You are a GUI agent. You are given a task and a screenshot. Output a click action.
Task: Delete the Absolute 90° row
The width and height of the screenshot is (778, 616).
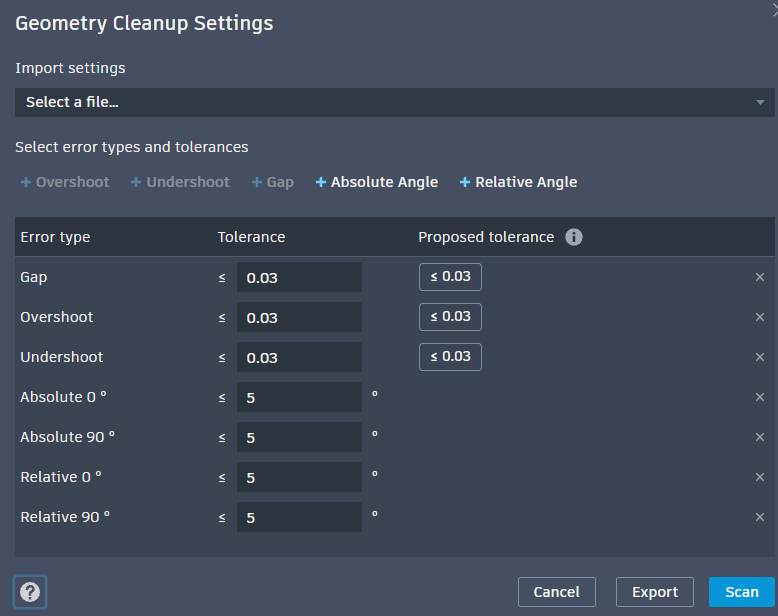760,437
